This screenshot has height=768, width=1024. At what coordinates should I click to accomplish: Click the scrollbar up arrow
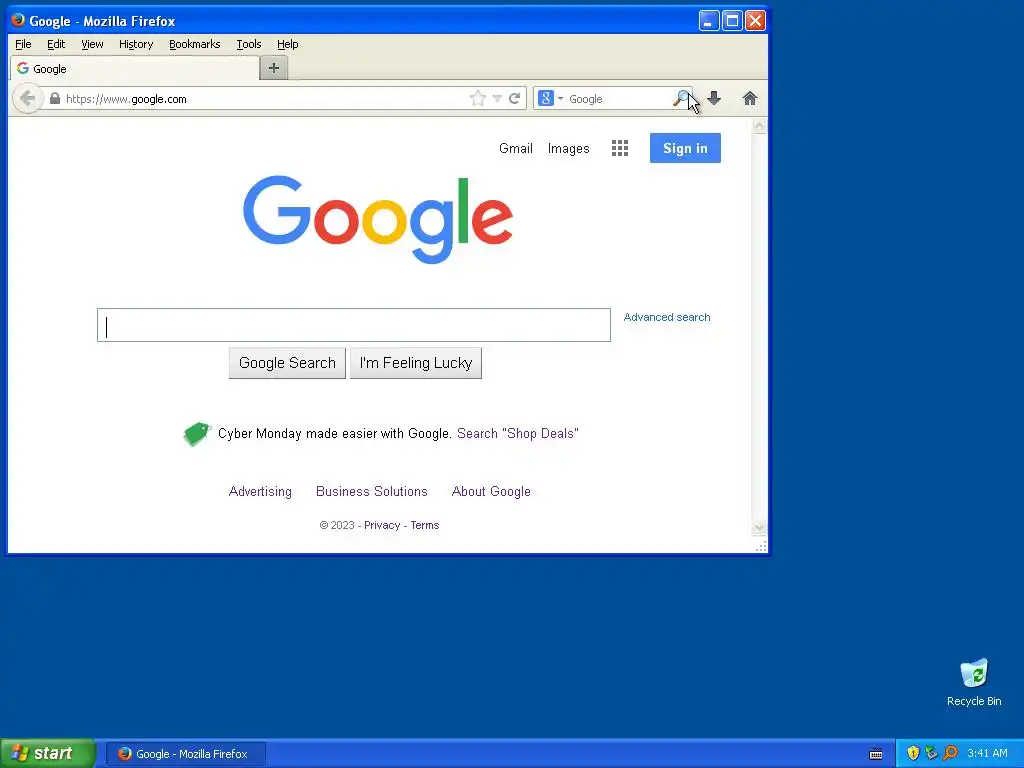[x=759, y=126]
